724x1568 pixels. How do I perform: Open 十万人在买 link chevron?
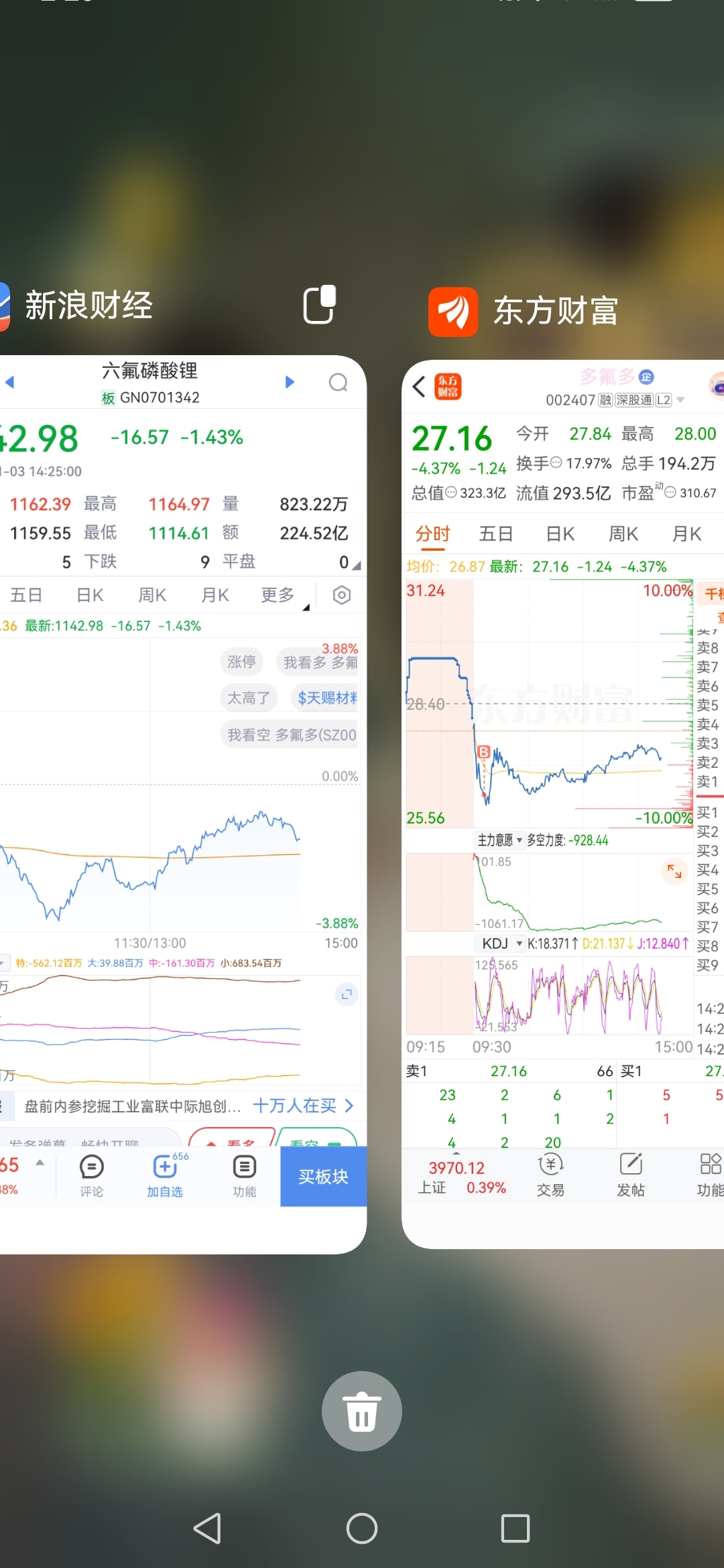[x=349, y=1106]
